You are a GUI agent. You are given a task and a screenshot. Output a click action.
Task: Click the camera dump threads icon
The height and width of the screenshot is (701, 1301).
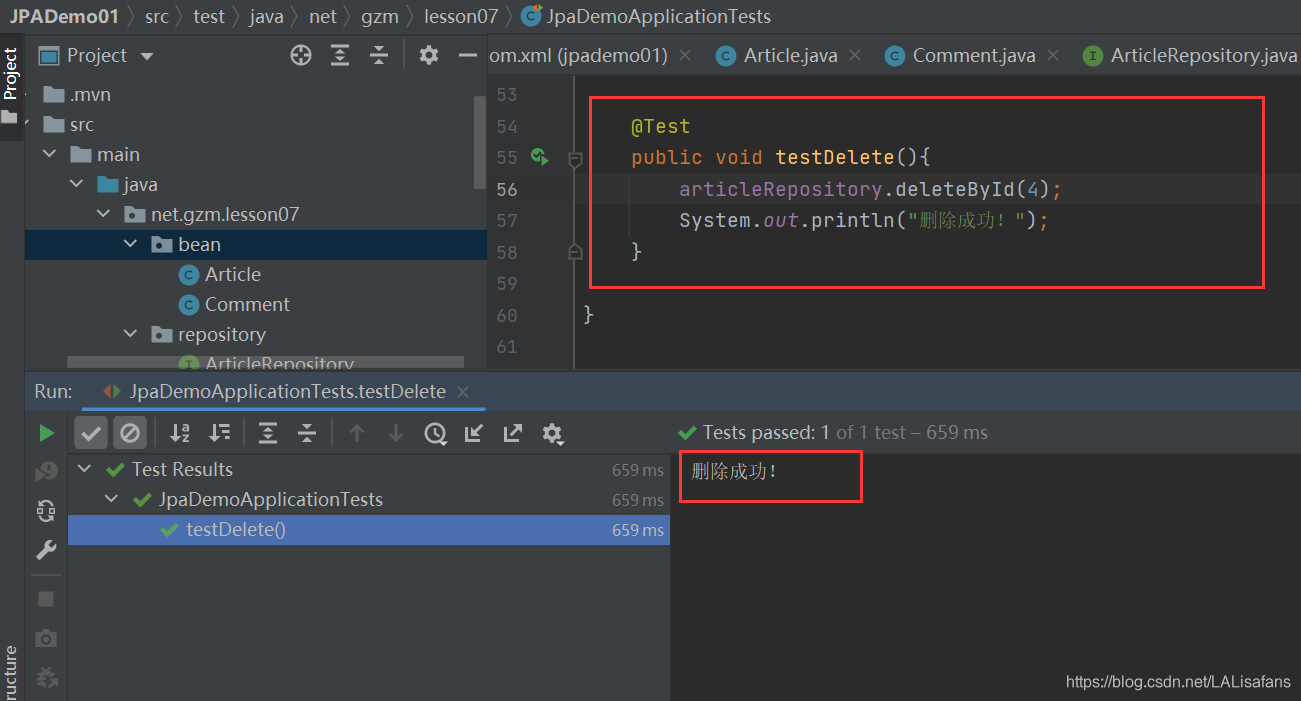46,638
